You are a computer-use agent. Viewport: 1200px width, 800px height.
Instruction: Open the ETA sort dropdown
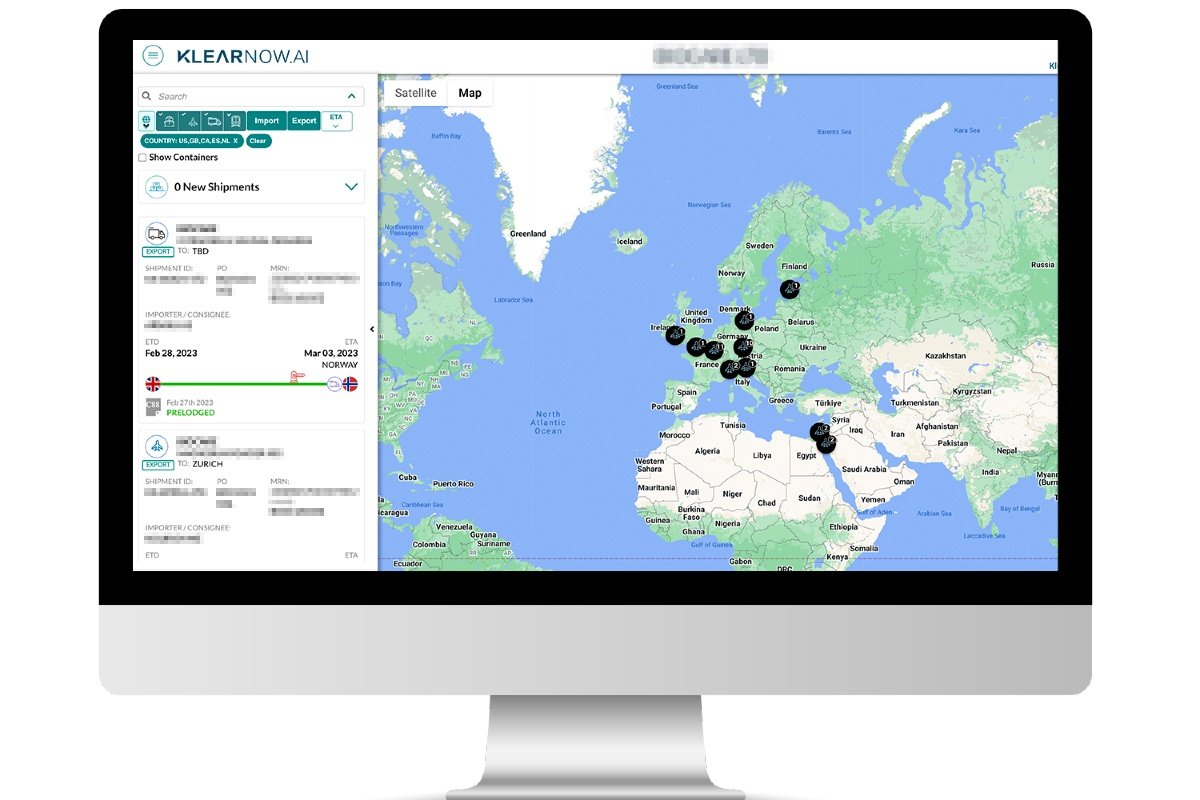click(336, 121)
